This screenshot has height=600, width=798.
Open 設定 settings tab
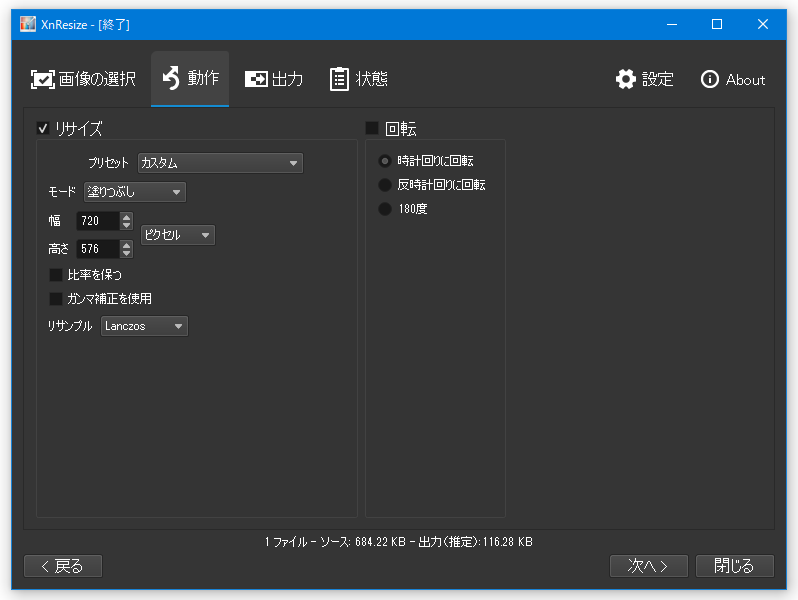[644, 79]
